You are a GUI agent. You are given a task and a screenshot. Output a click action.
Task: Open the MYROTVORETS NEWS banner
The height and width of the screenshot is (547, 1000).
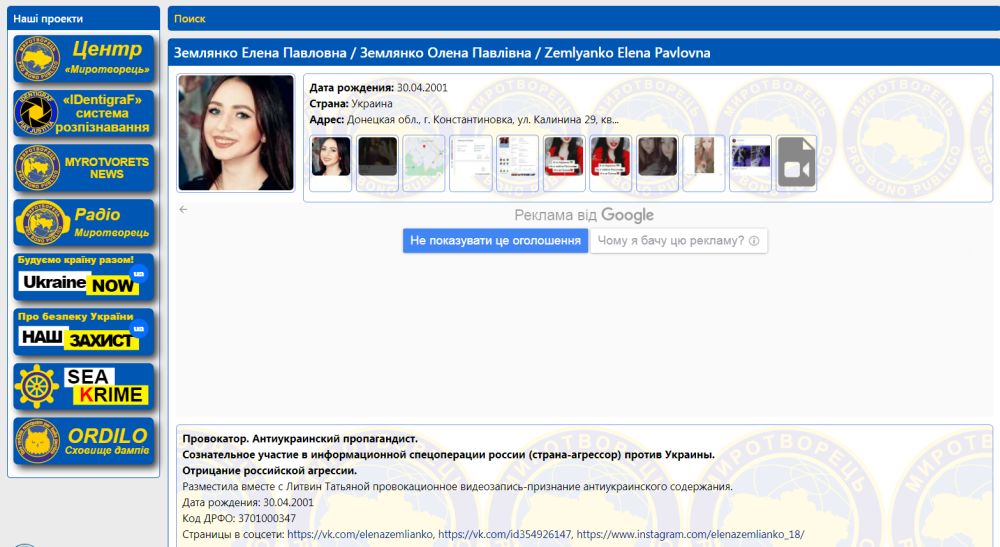point(84,168)
